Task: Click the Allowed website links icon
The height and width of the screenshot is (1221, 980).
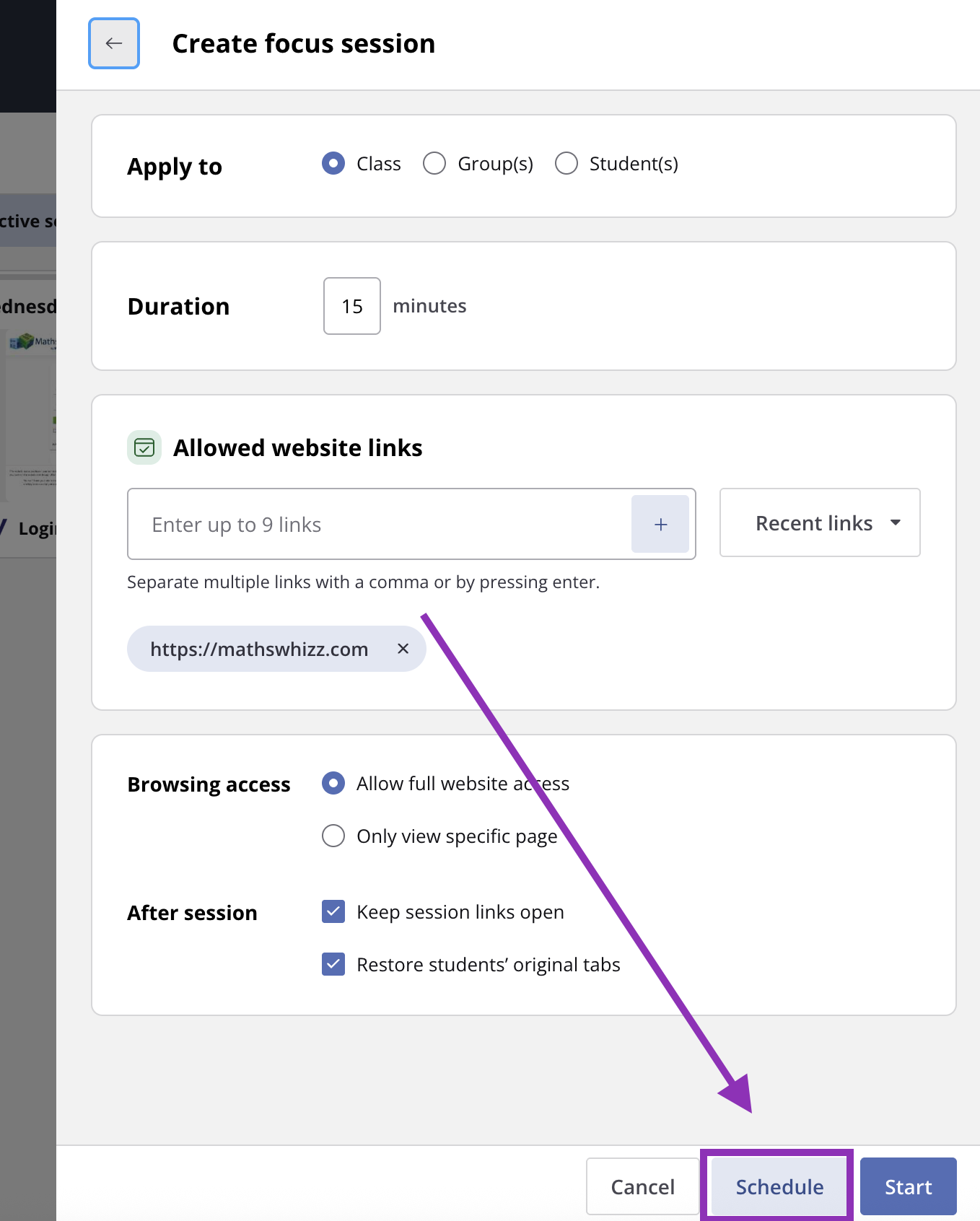Action: coord(144,447)
